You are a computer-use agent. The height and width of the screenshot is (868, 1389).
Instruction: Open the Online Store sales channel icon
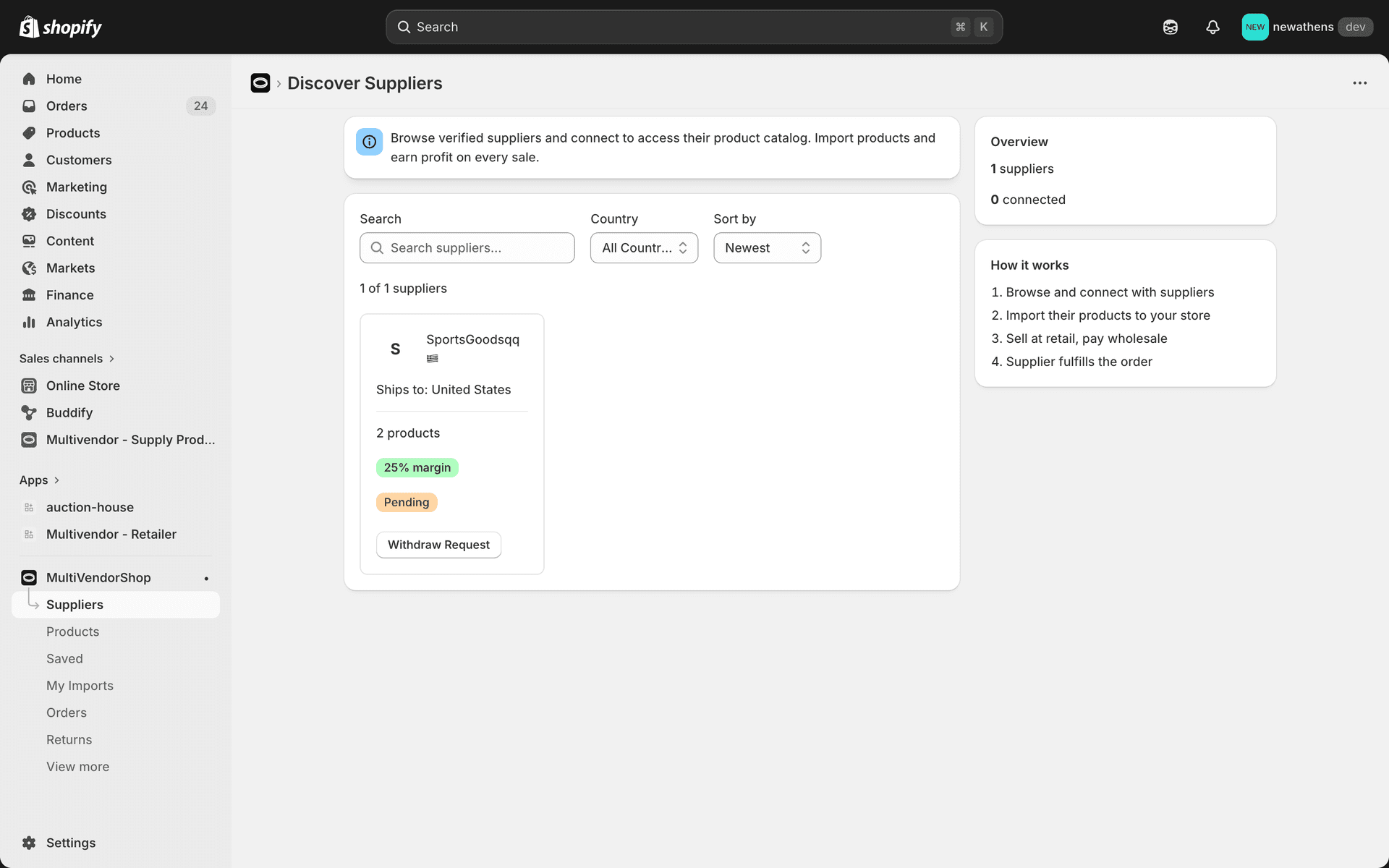(29, 386)
